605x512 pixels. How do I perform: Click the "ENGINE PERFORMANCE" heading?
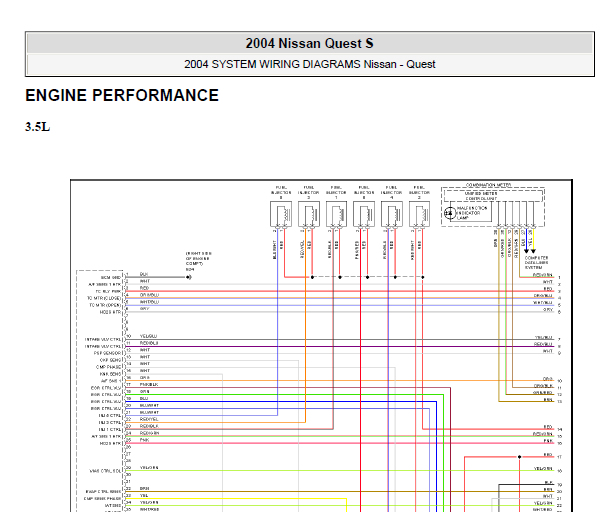pos(122,95)
